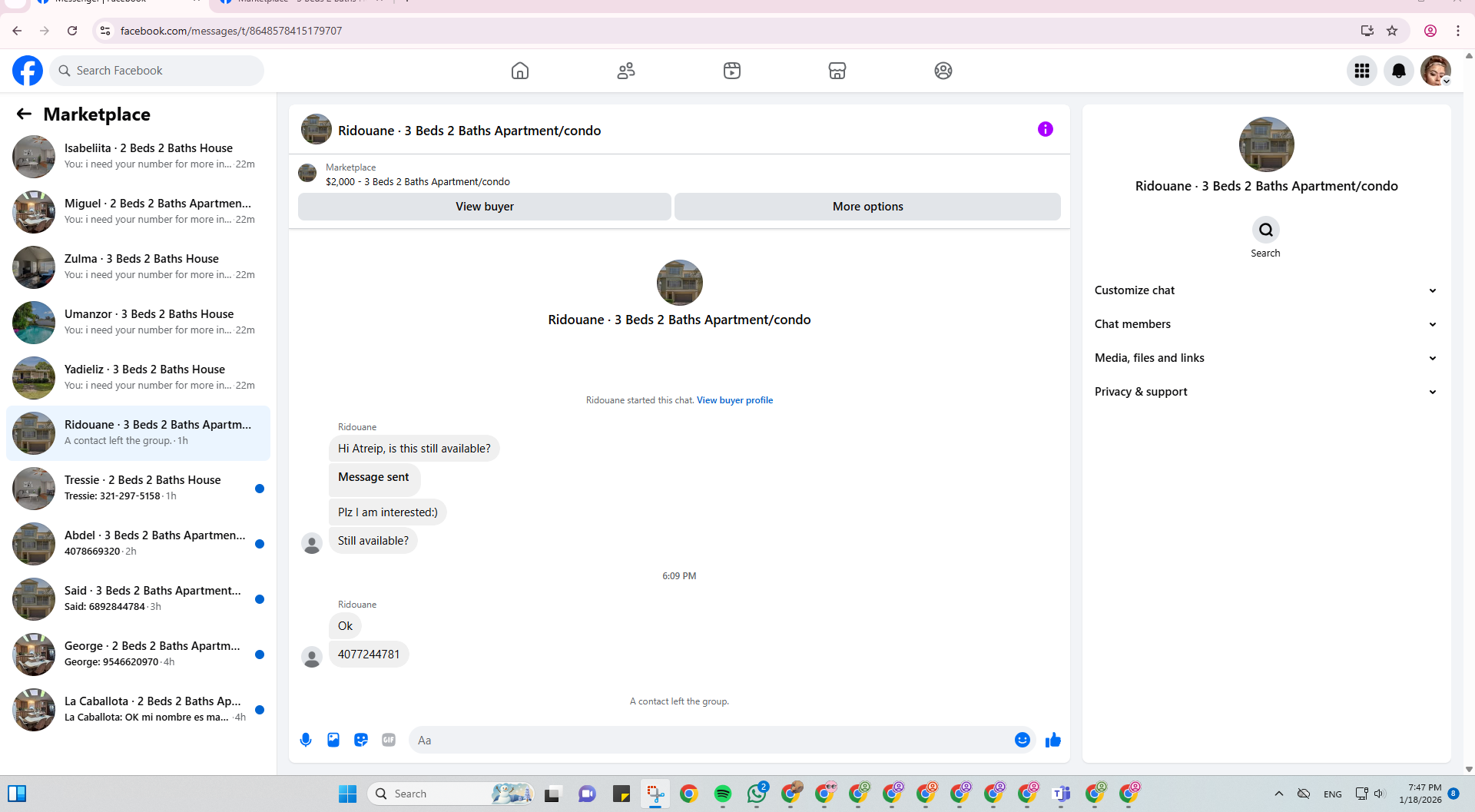
Task: Send a thumbs-up like
Action: [1052, 740]
